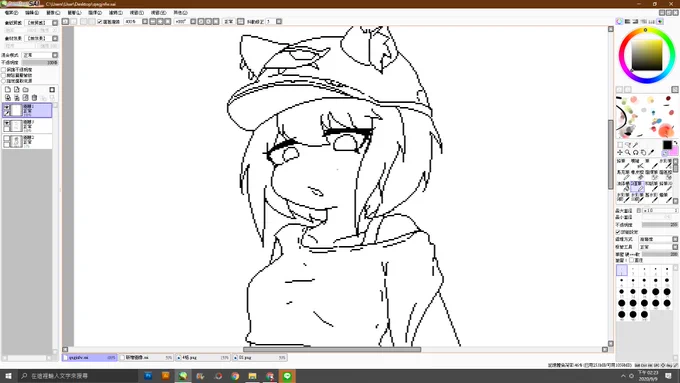Click the black foreground color swatch

[x=667, y=145]
